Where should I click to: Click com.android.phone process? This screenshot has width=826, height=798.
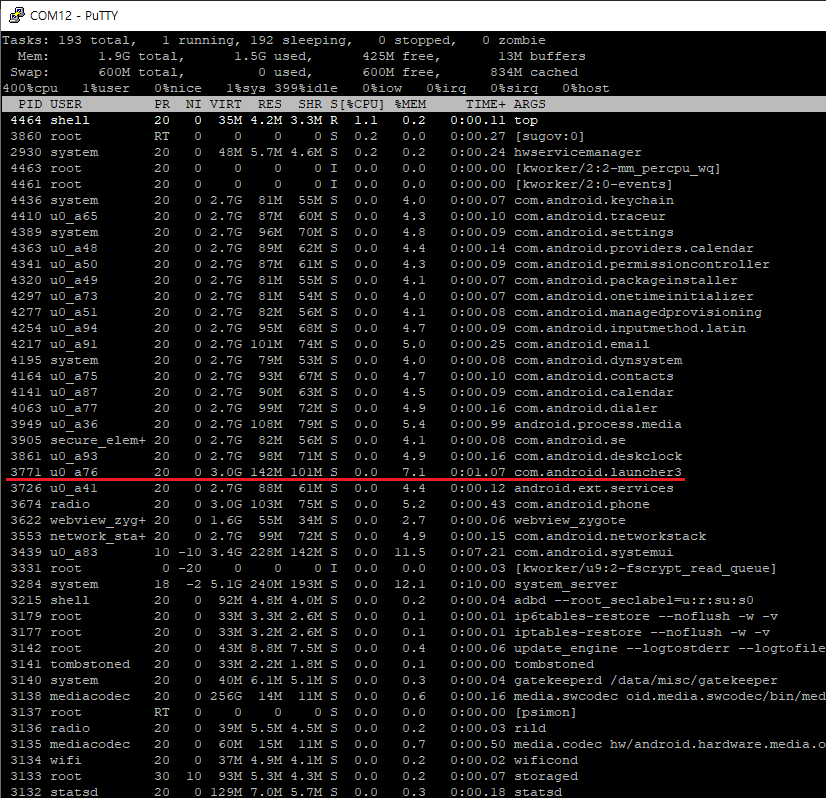pyautogui.click(x=582, y=504)
